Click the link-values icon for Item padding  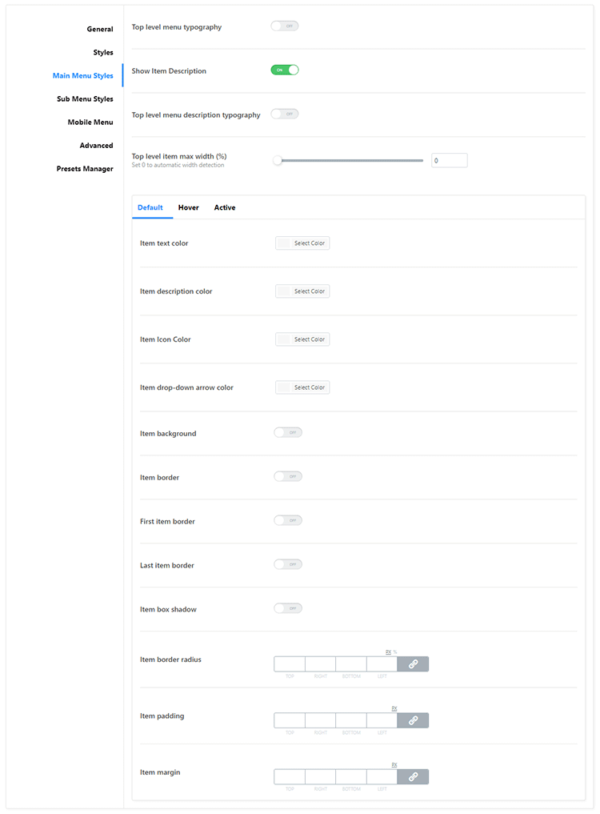413,720
